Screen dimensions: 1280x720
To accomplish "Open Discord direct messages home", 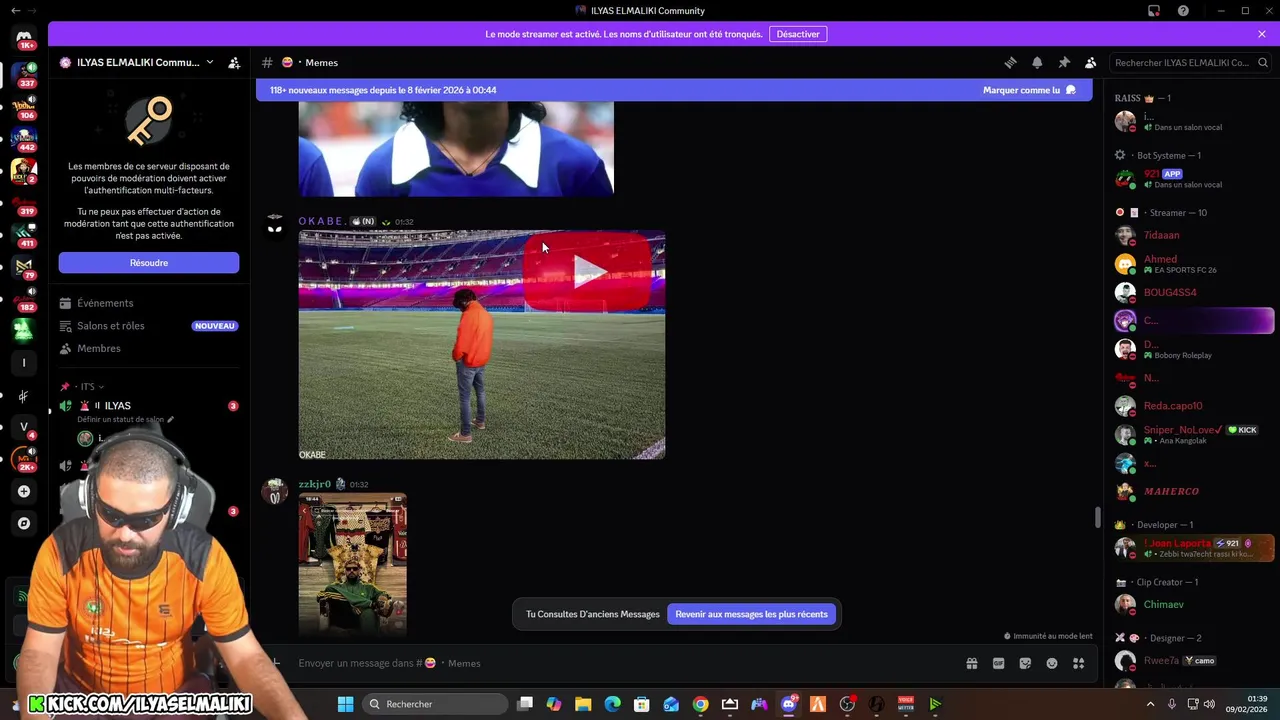I will [x=24, y=39].
